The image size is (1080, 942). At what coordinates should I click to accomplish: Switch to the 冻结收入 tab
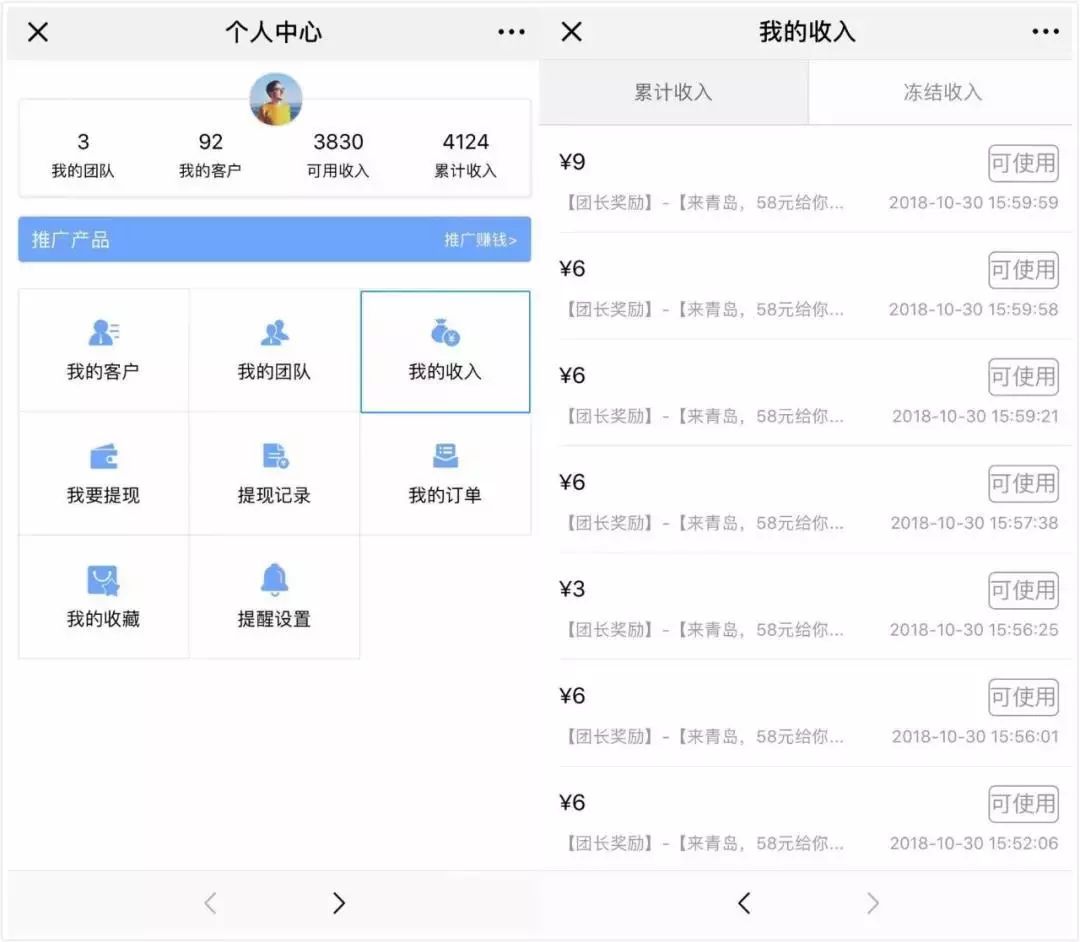point(940,92)
